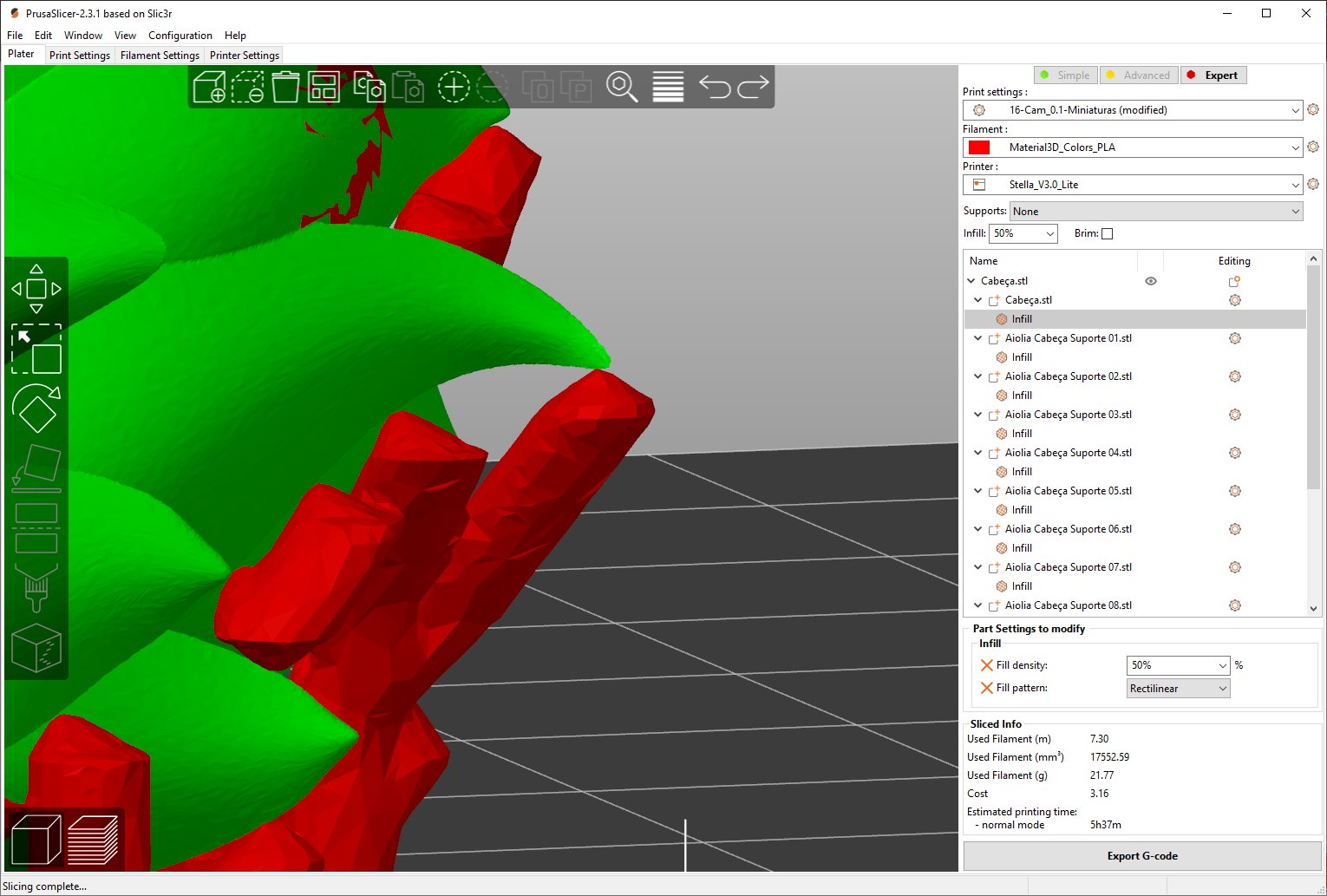Viewport: 1327px width, 896px height.
Task: Open the Window menu
Action: coord(83,36)
